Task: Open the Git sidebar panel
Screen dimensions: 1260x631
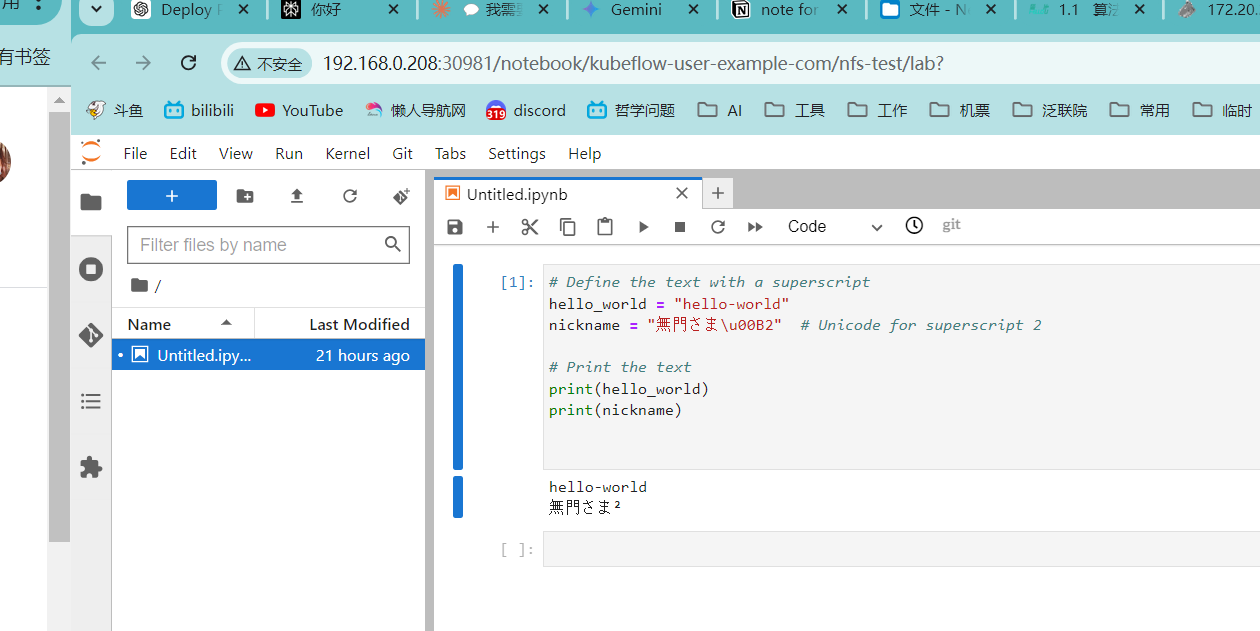Action: [91, 335]
